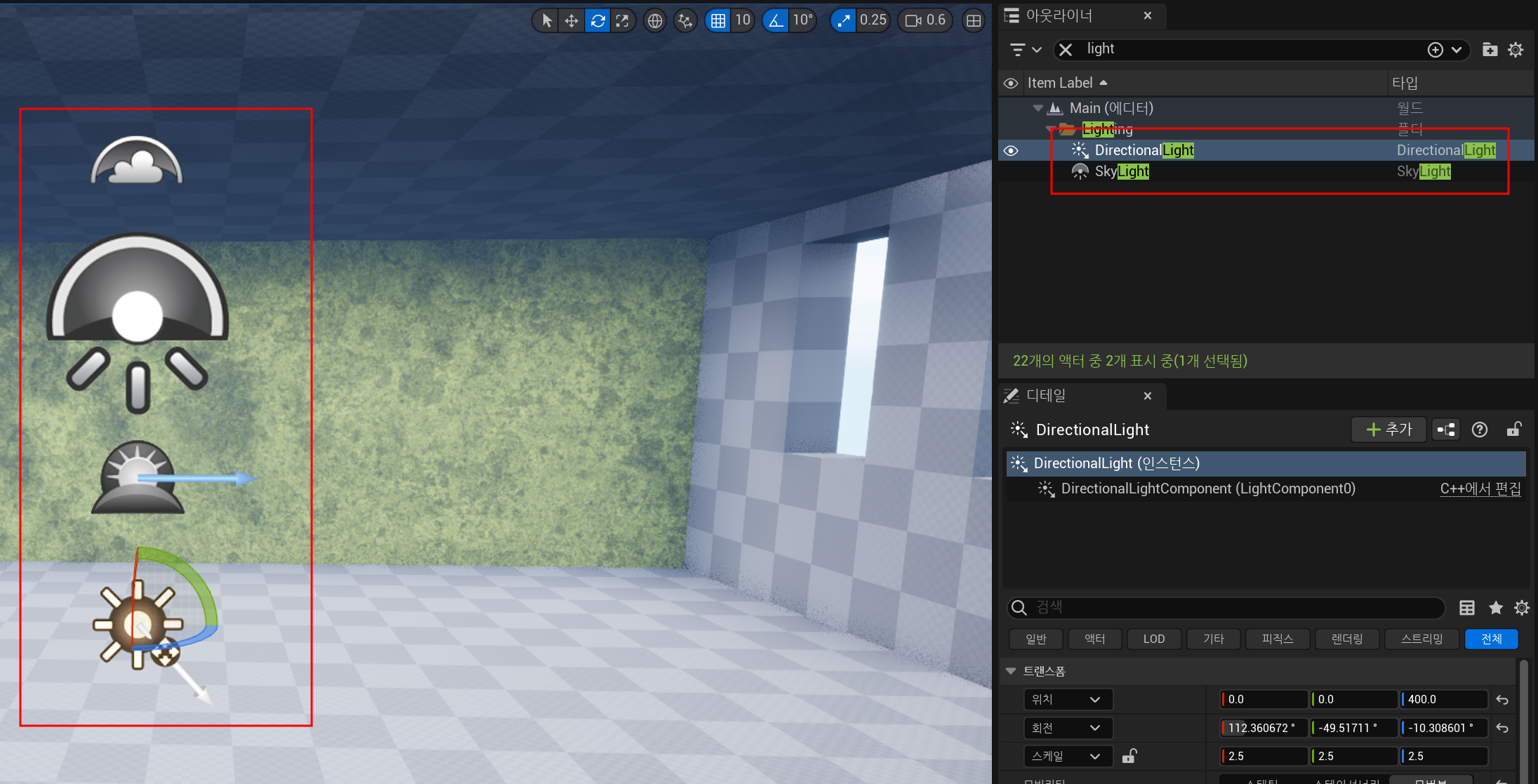Viewport: 1538px width, 784px height.
Task: Select the translate (move) gizmo tool
Action: 571,20
